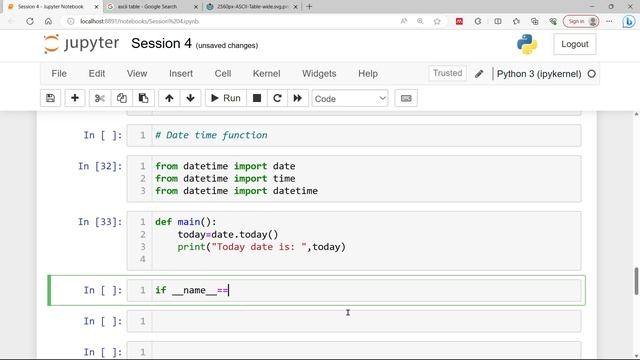Image resolution: width=640 pixels, height=360 pixels.
Task: Click in the 'if __name__==' code cell
Action: point(354,290)
